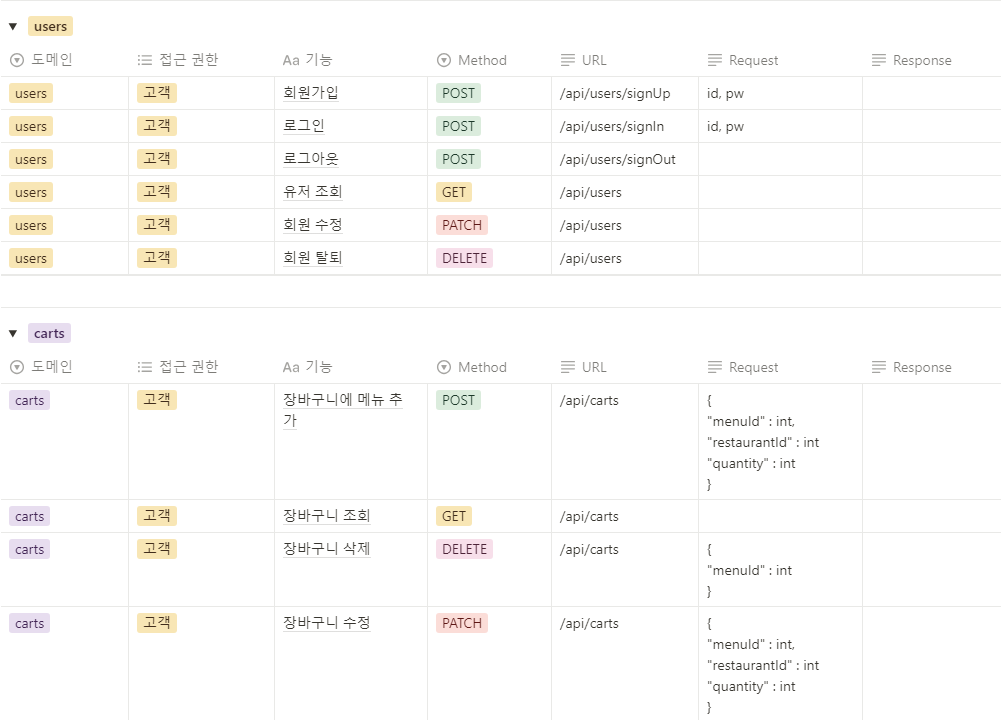Click the id, pw request cell in 회원가입 row
The image size is (1001, 720).
pos(780,93)
